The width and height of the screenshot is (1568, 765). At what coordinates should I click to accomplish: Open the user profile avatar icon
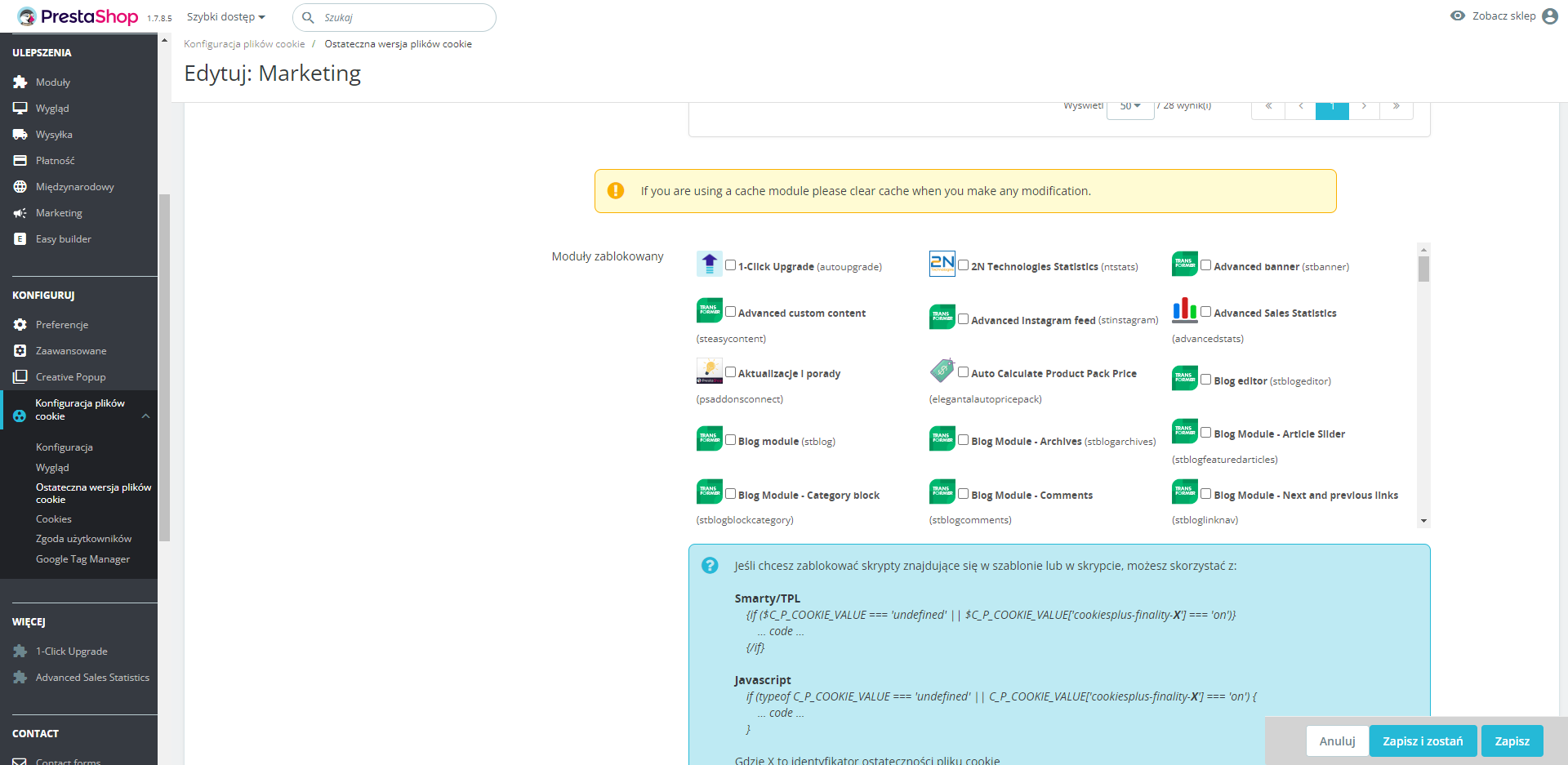click(1550, 16)
